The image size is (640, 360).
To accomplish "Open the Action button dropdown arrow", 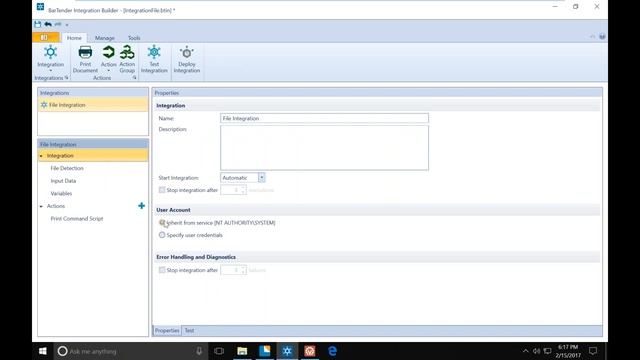I will 109,71.
